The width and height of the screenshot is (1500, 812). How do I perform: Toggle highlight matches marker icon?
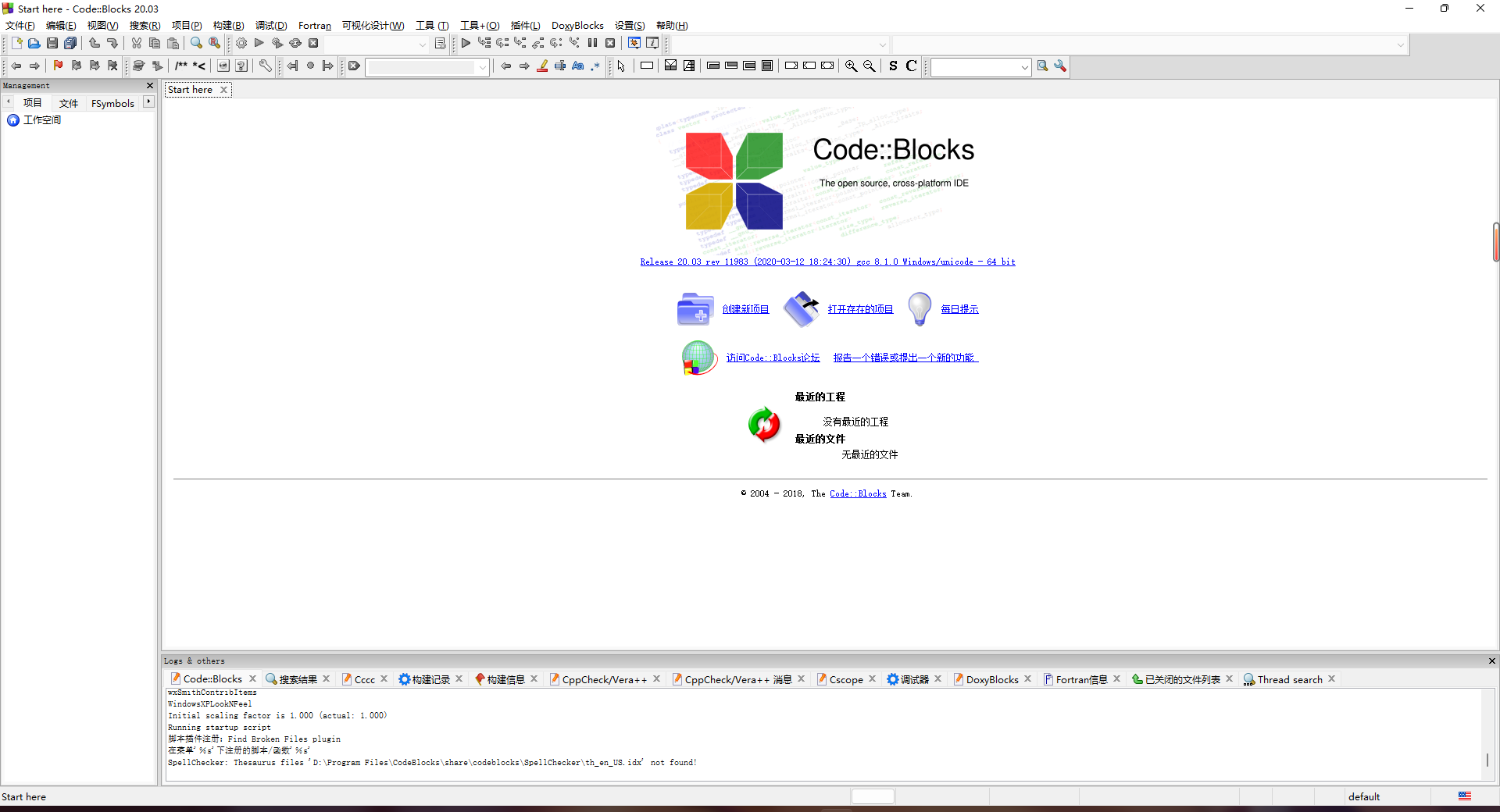pyautogui.click(x=542, y=66)
